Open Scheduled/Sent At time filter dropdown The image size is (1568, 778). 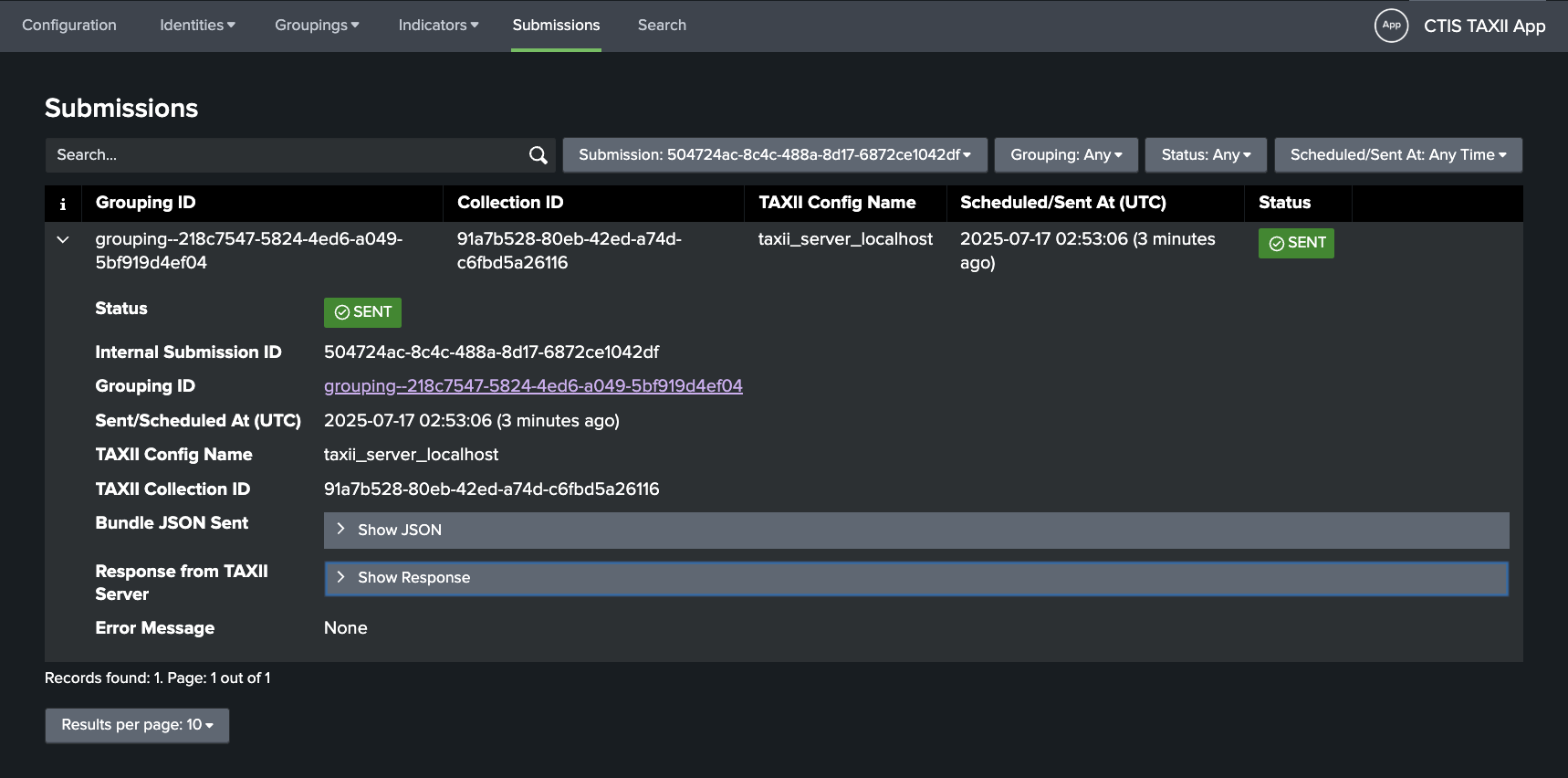pos(1397,155)
